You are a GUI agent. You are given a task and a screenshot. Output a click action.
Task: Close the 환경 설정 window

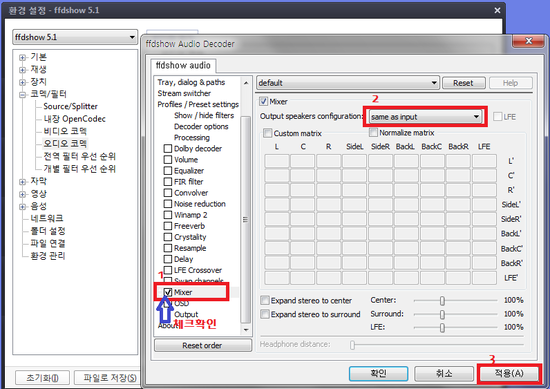click(x=497, y=11)
